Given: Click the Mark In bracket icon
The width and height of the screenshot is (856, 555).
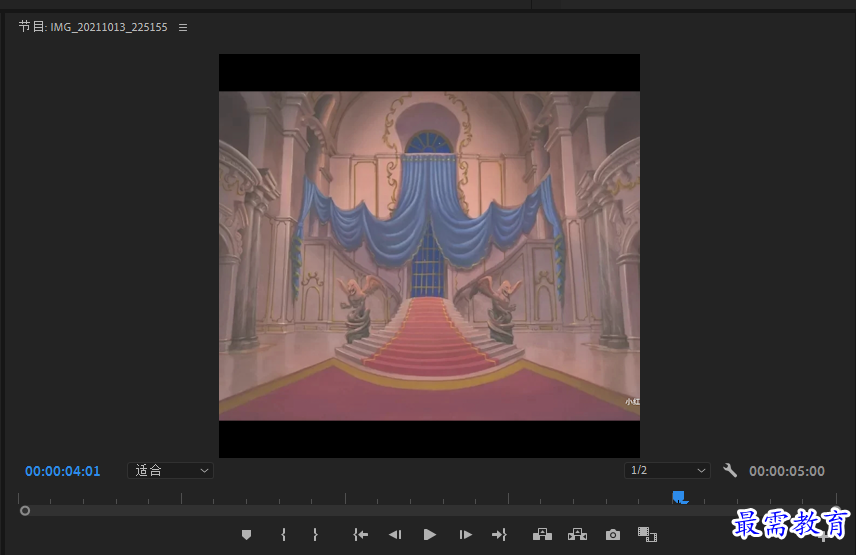Looking at the screenshot, I should pos(283,535).
